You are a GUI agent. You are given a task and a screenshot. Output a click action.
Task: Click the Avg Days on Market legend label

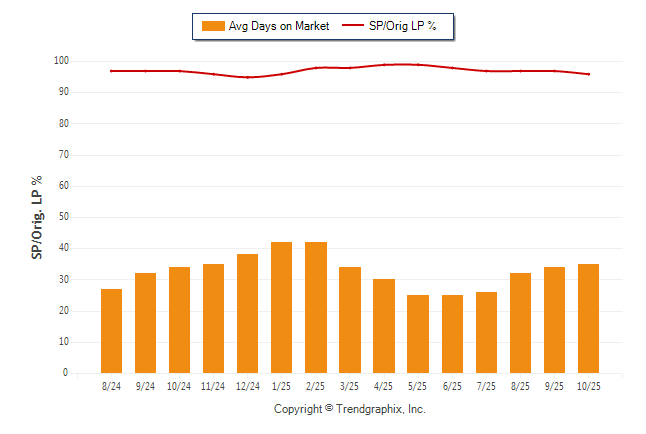(279, 26)
